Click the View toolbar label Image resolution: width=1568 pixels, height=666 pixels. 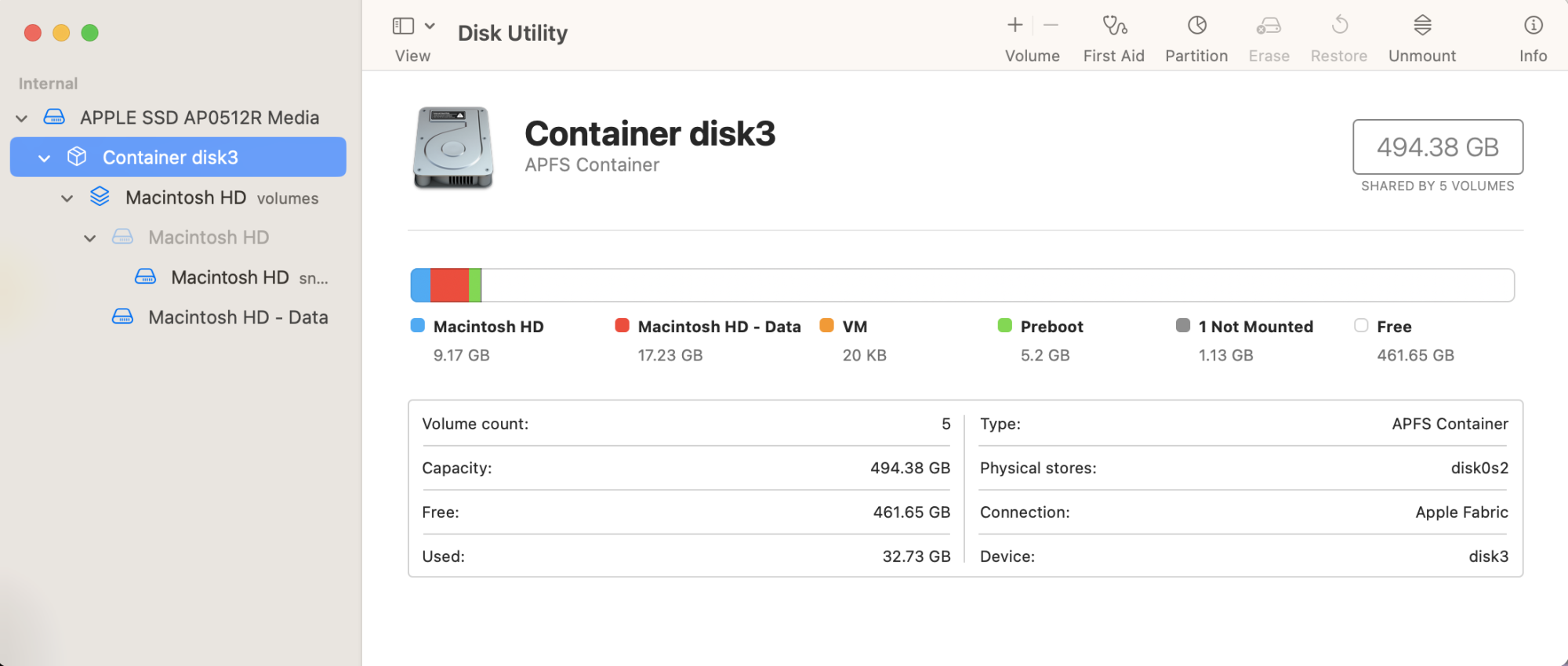click(x=413, y=56)
